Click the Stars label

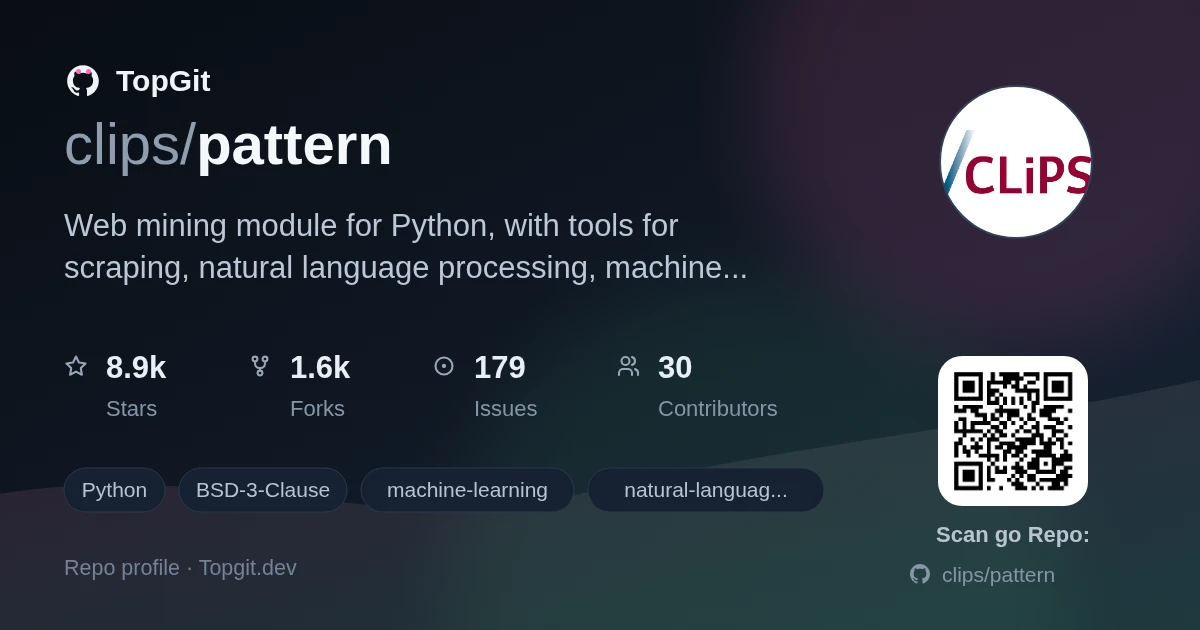pos(131,408)
